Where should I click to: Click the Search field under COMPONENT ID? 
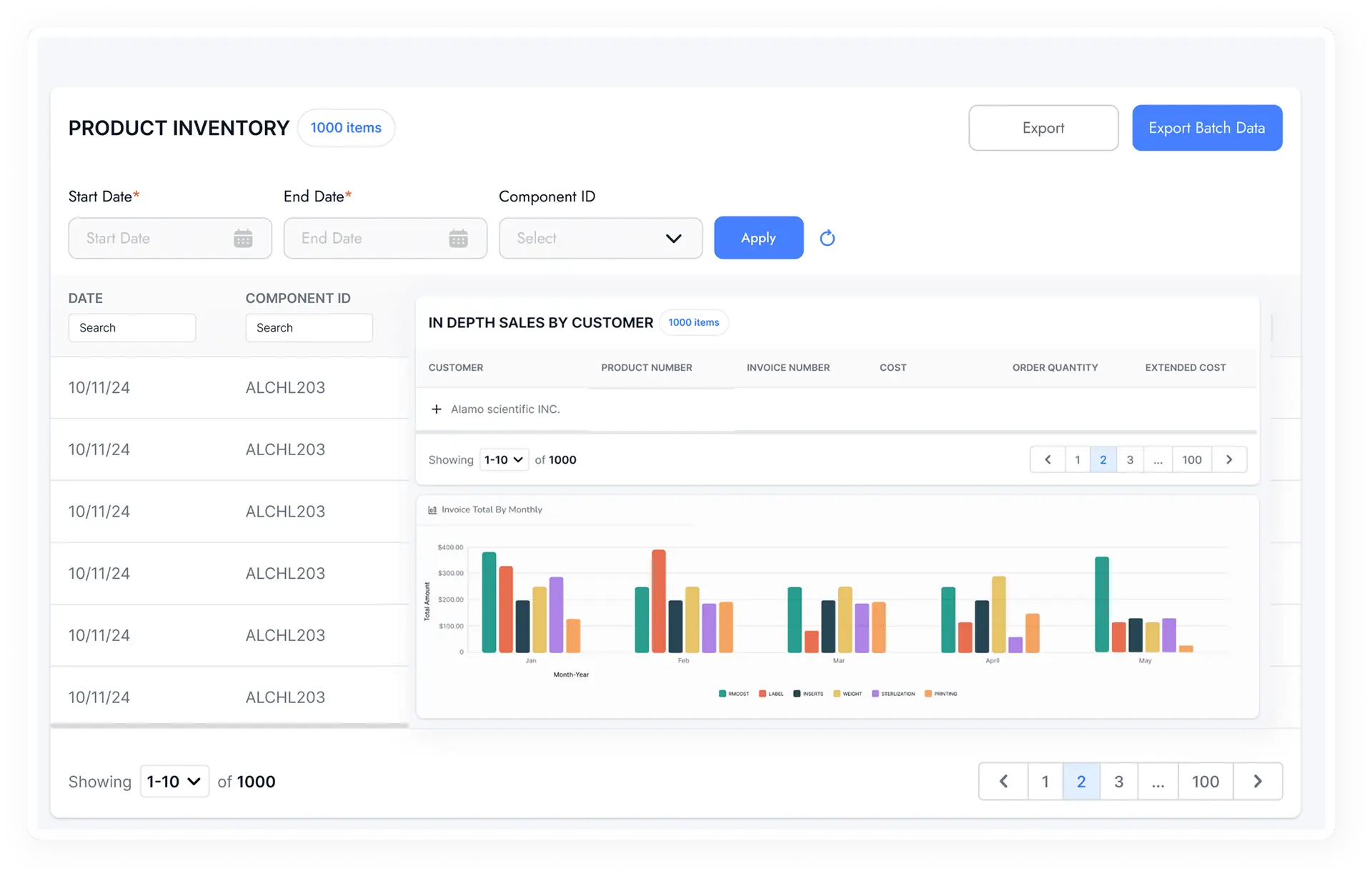pyautogui.click(x=309, y=327)
